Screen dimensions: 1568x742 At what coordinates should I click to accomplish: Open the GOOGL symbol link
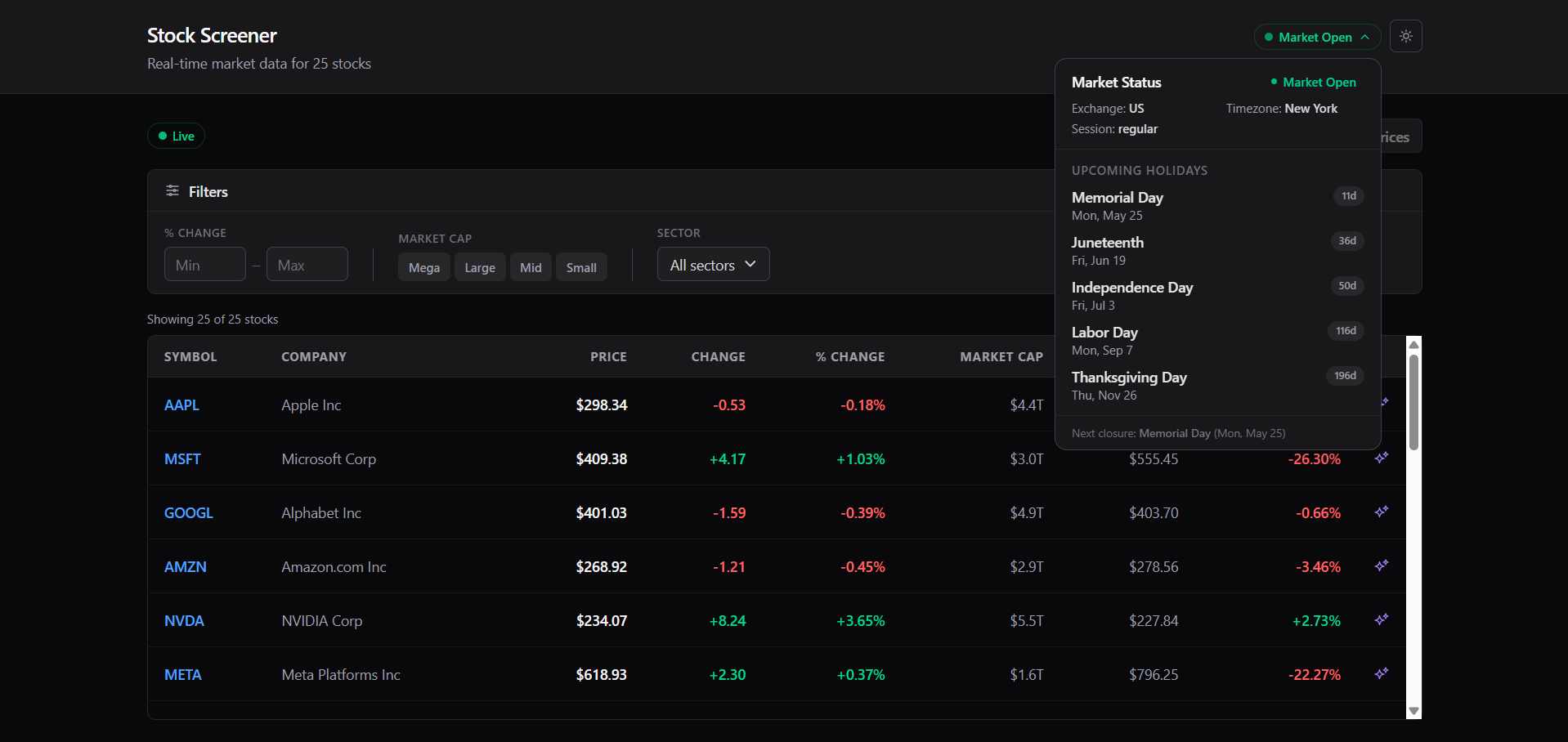(x=189, y=512)
